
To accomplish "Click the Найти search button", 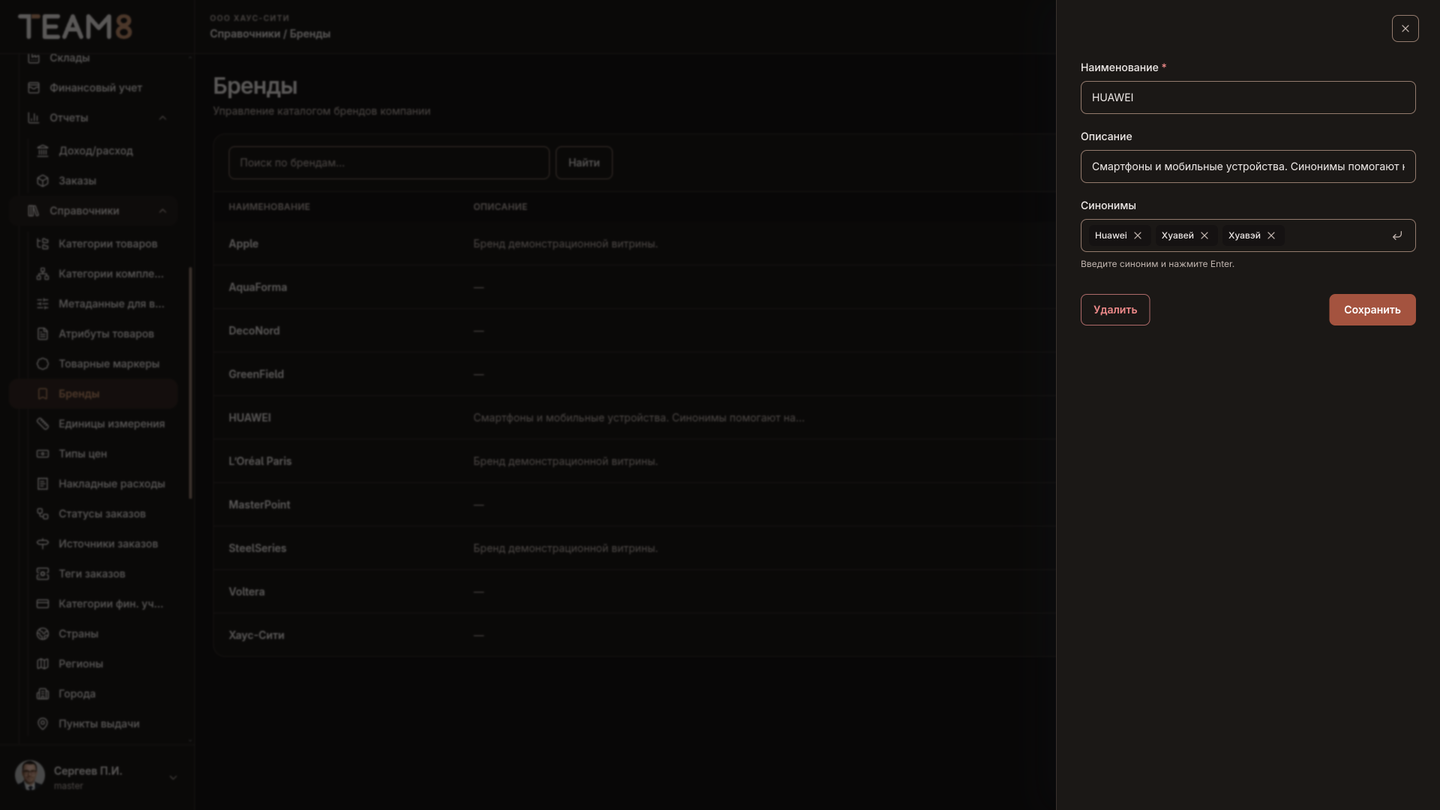I will click(584, 163).
